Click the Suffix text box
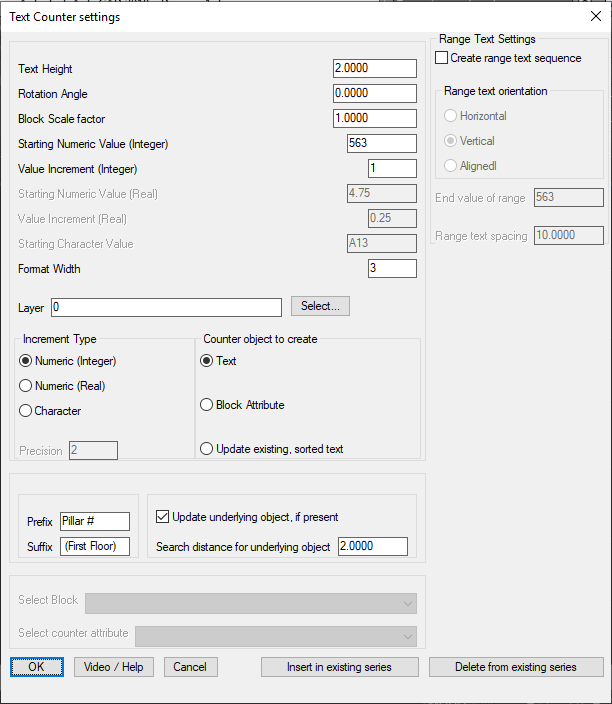 (x=95, y=546)
